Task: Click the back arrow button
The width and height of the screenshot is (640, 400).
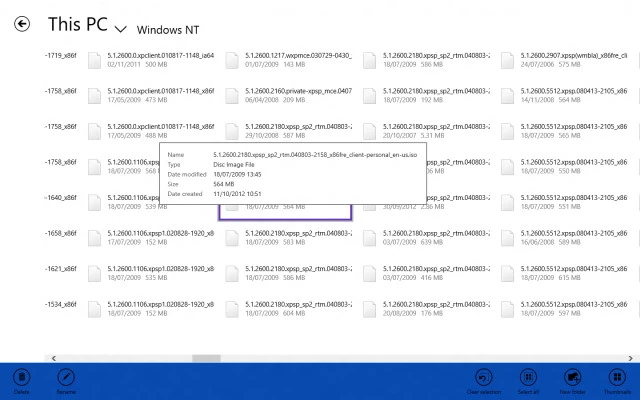Action: click(x=22, y=24)
